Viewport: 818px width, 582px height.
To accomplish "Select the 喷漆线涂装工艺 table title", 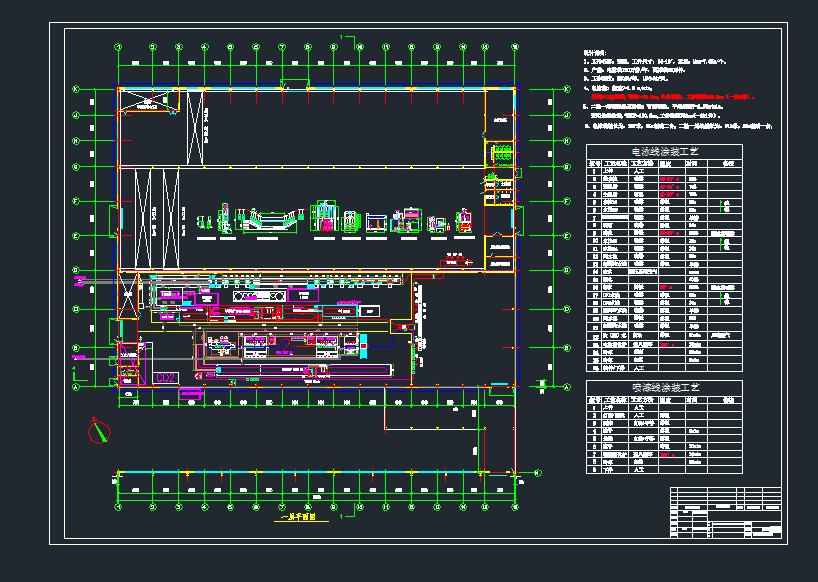I will (x=664, y=387).
